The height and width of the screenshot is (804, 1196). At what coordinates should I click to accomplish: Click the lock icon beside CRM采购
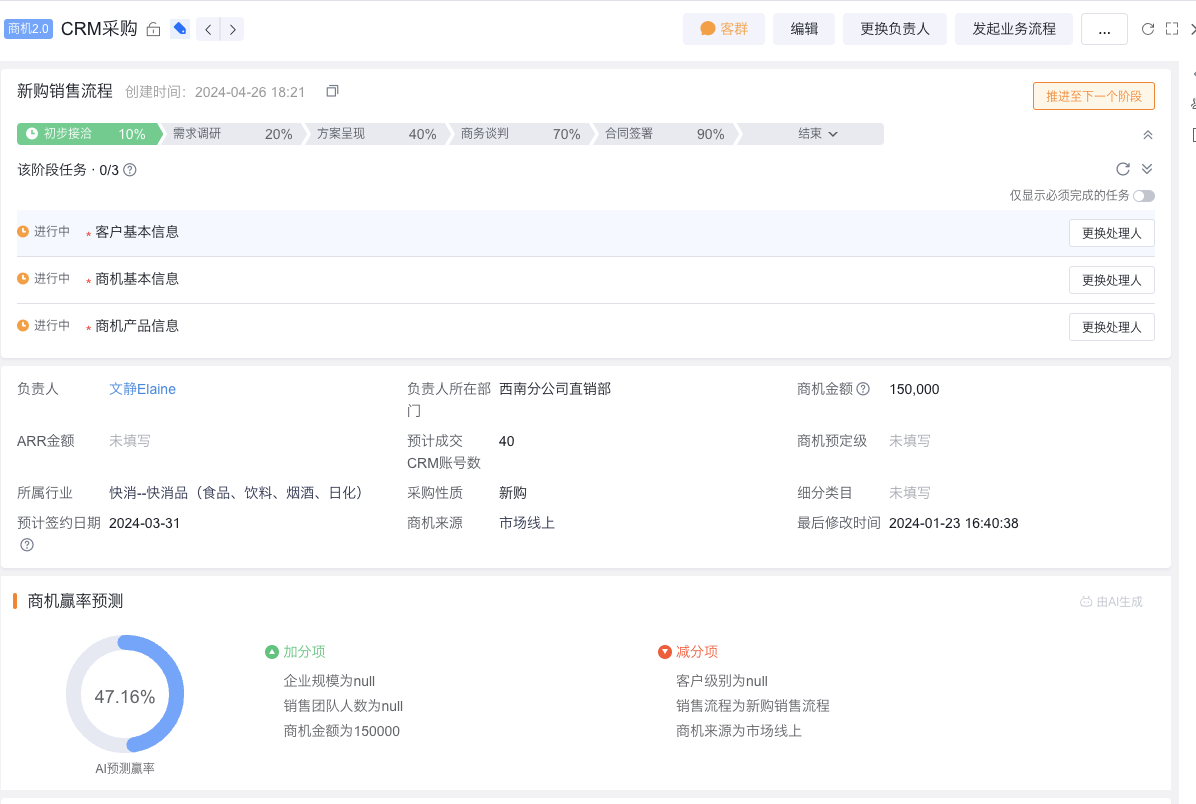tap(153, 29)
